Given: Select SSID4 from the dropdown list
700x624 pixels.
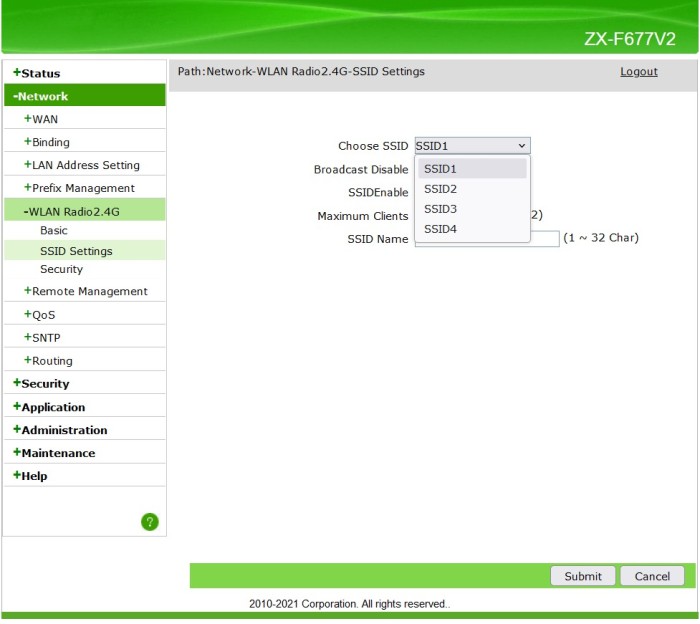Looking at the screenshot, I should [472, 229].
